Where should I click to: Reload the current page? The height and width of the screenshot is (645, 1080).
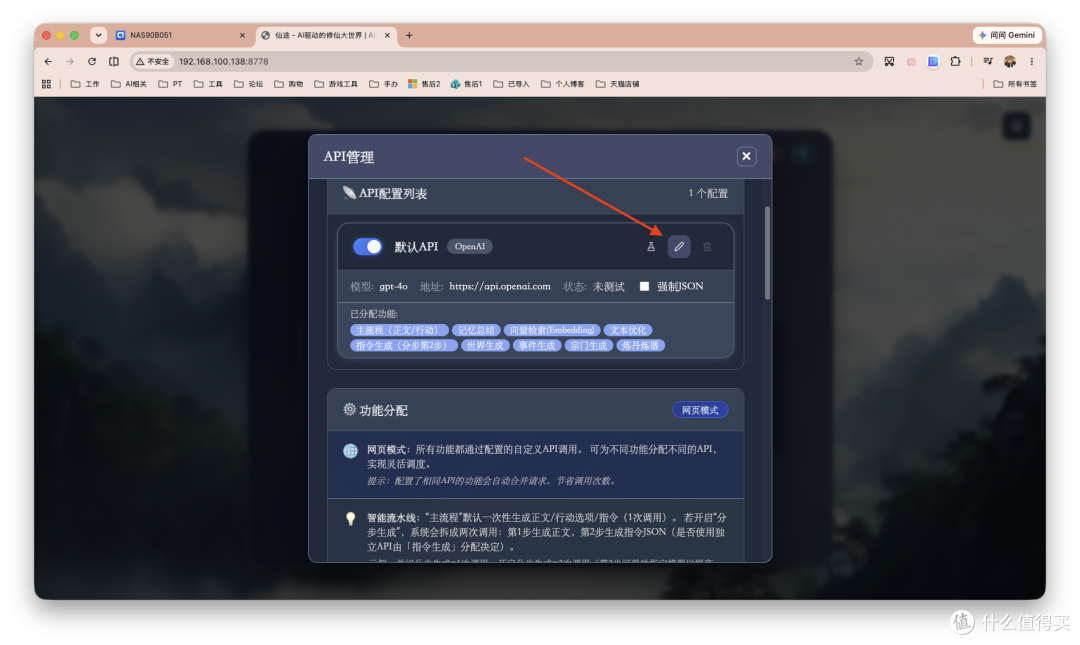(x=92, y=61)
